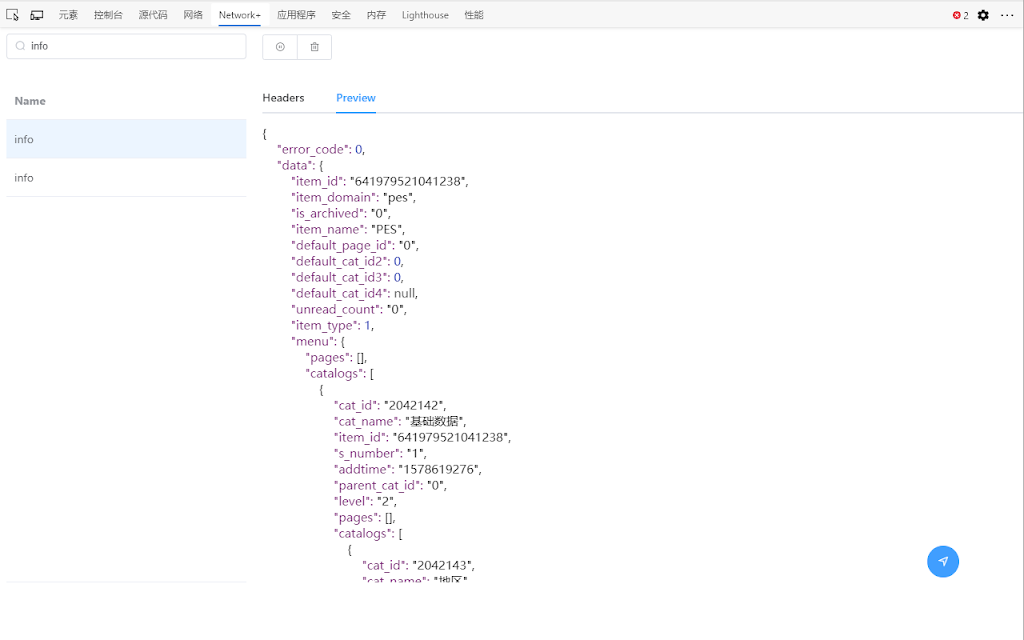
Task: Open the Lighthouse tab
Action: click(x=425, y=14)
